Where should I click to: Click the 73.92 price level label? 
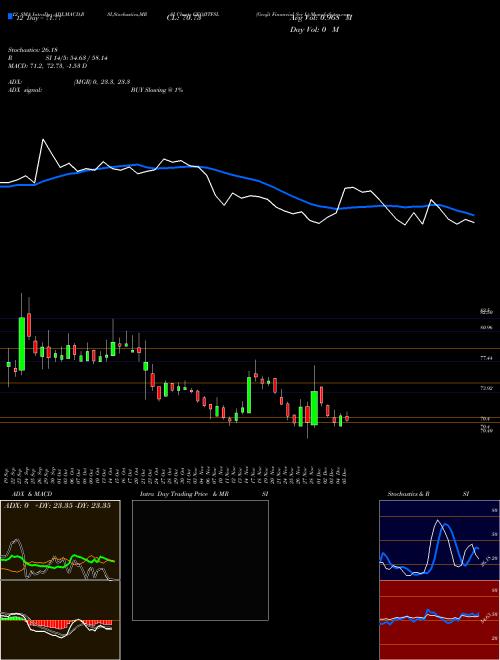[x=486, y=388]
